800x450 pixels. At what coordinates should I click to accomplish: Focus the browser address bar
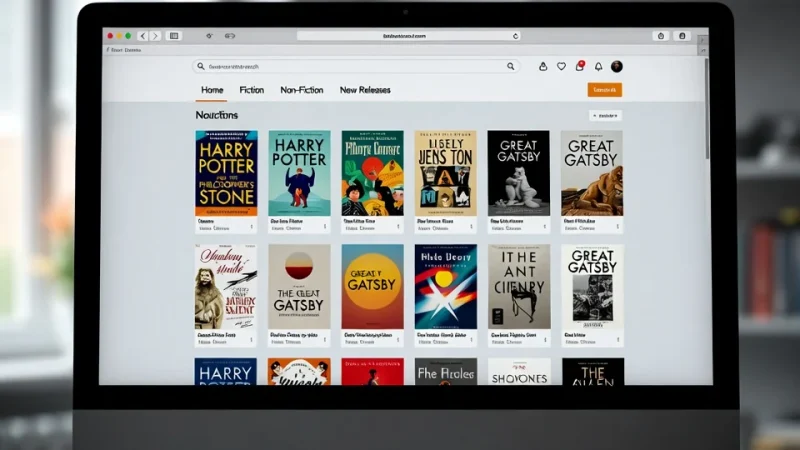tap(408, 36)
